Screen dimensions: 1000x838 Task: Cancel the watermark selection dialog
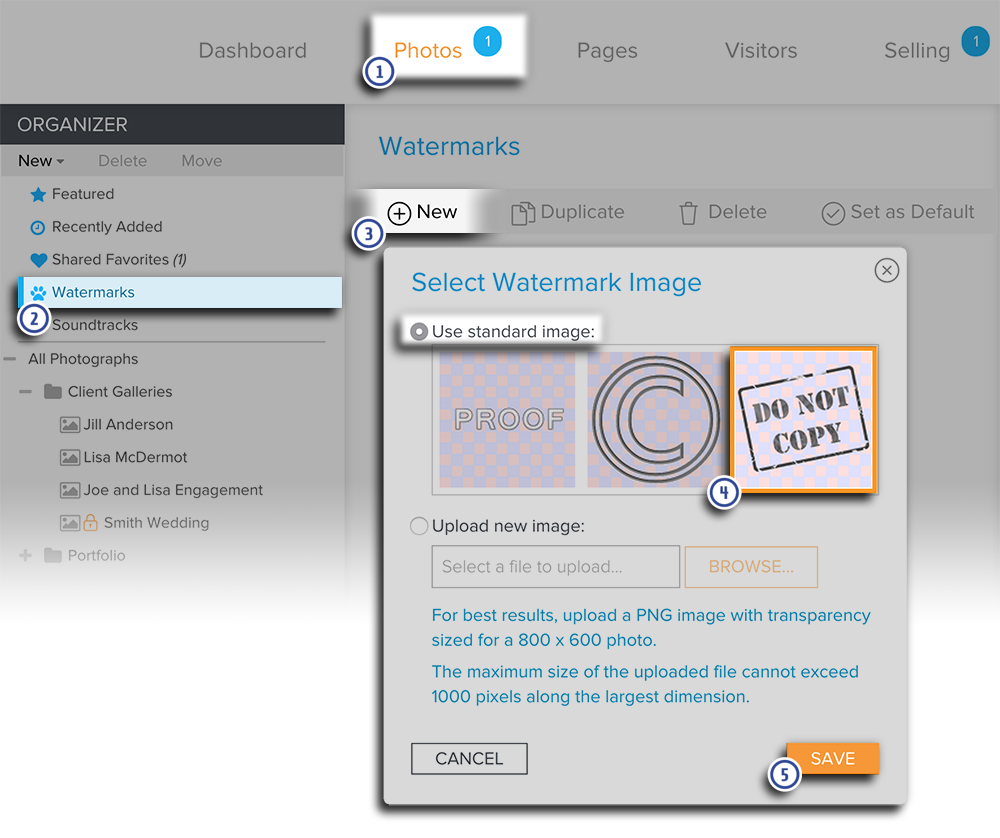[469, 758]
